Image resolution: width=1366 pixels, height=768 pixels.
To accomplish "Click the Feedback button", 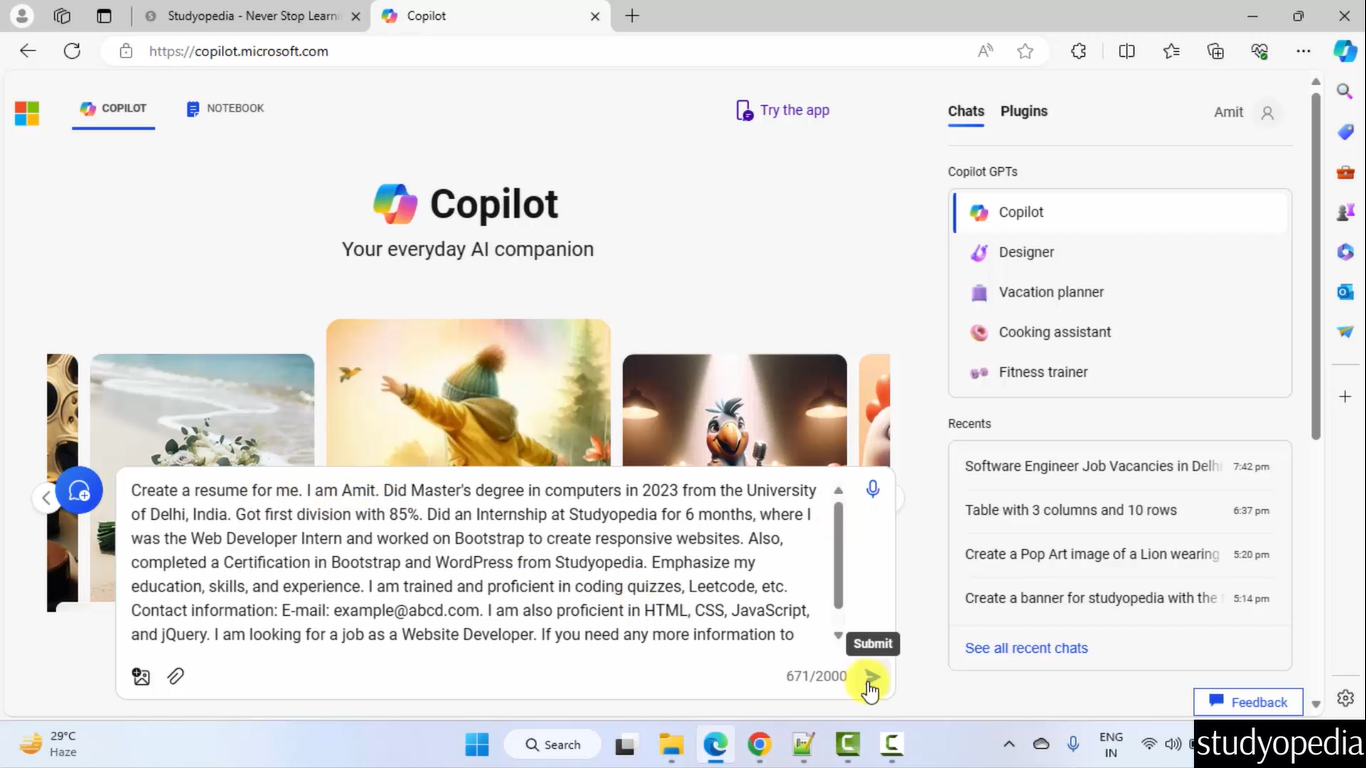I will coord(1248,702).
